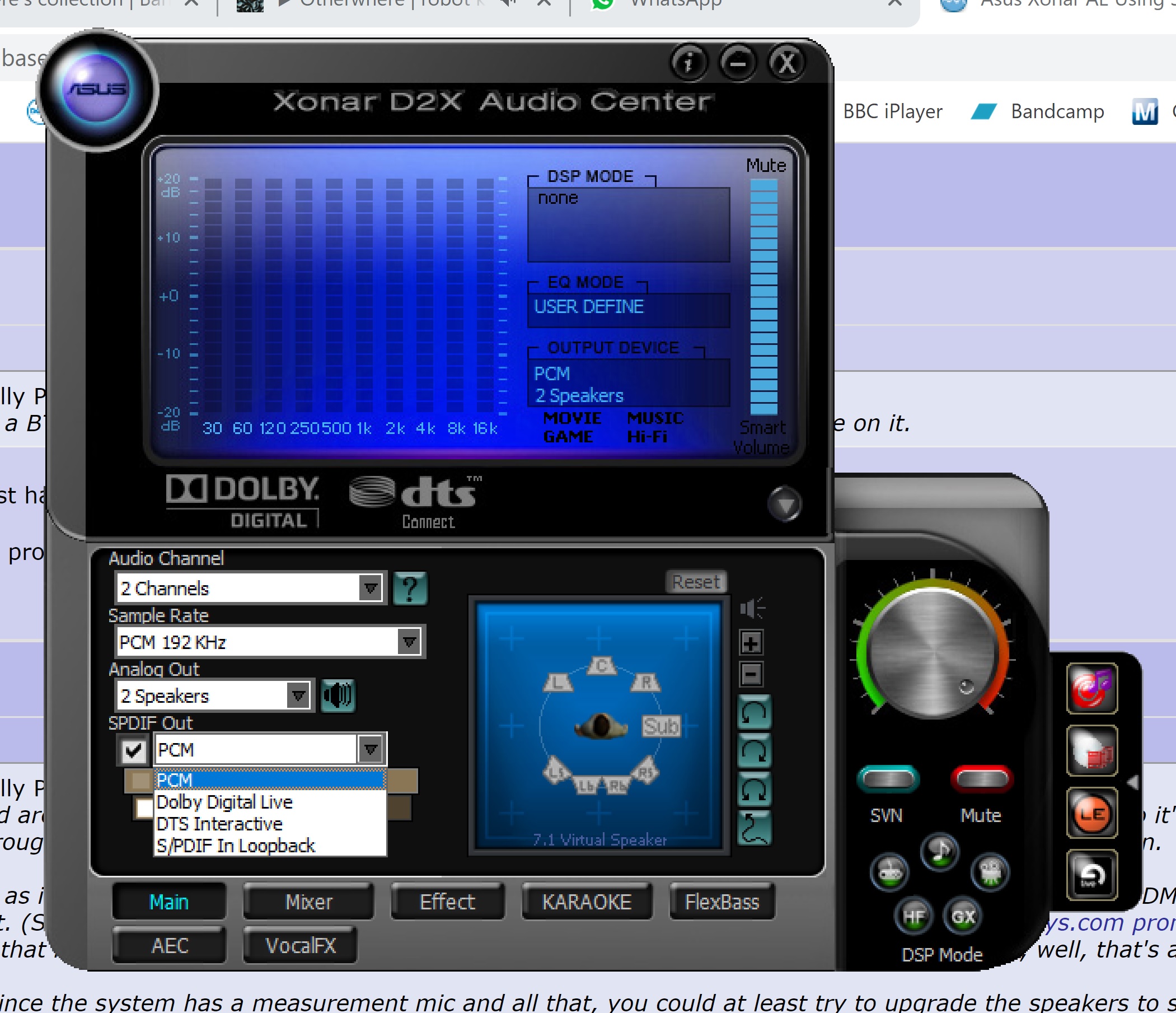1176x1013 pixels.
Task: Click the third rotate speakers icon
Action: [754, 789]
